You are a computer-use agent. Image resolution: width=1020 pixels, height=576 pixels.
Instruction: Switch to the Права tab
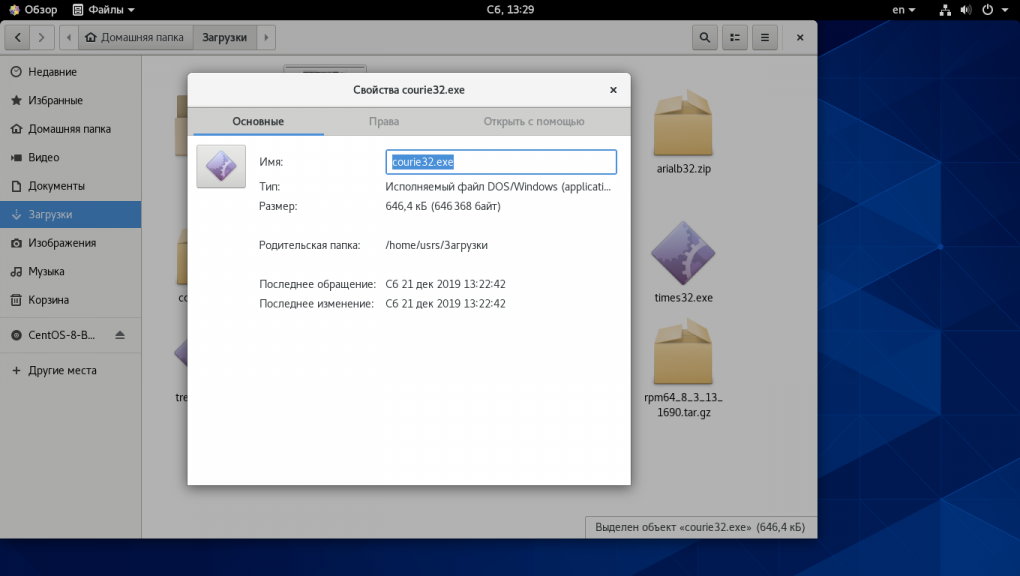[x=383, y=121]
